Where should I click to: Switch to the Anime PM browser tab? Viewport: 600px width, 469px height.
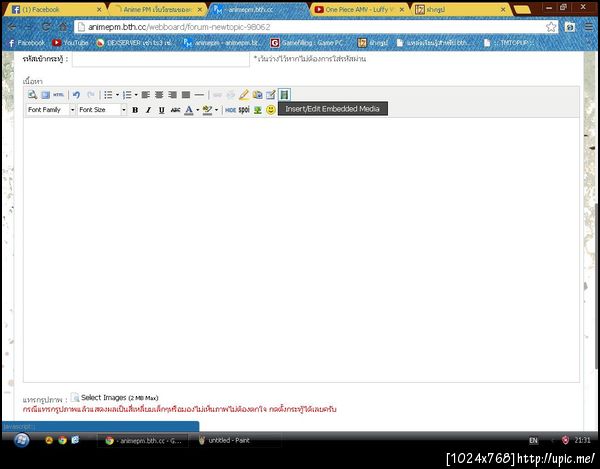tap(158, 9)
